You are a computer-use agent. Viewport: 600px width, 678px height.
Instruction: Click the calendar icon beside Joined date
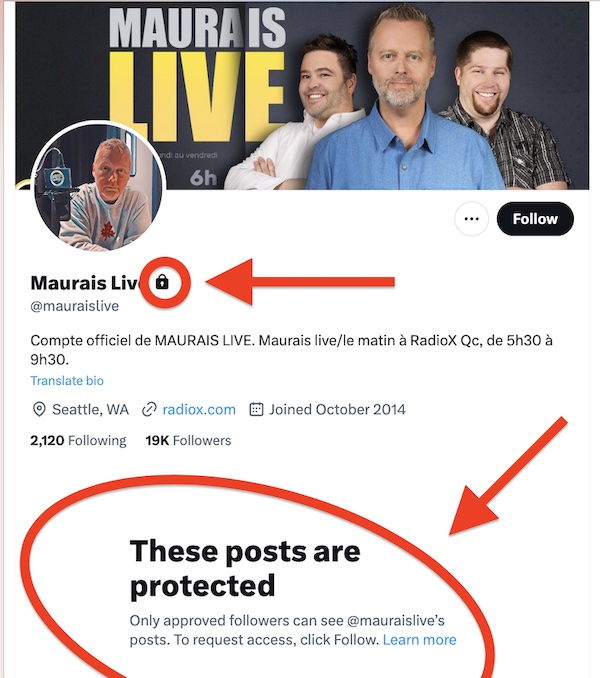(256, 409)
